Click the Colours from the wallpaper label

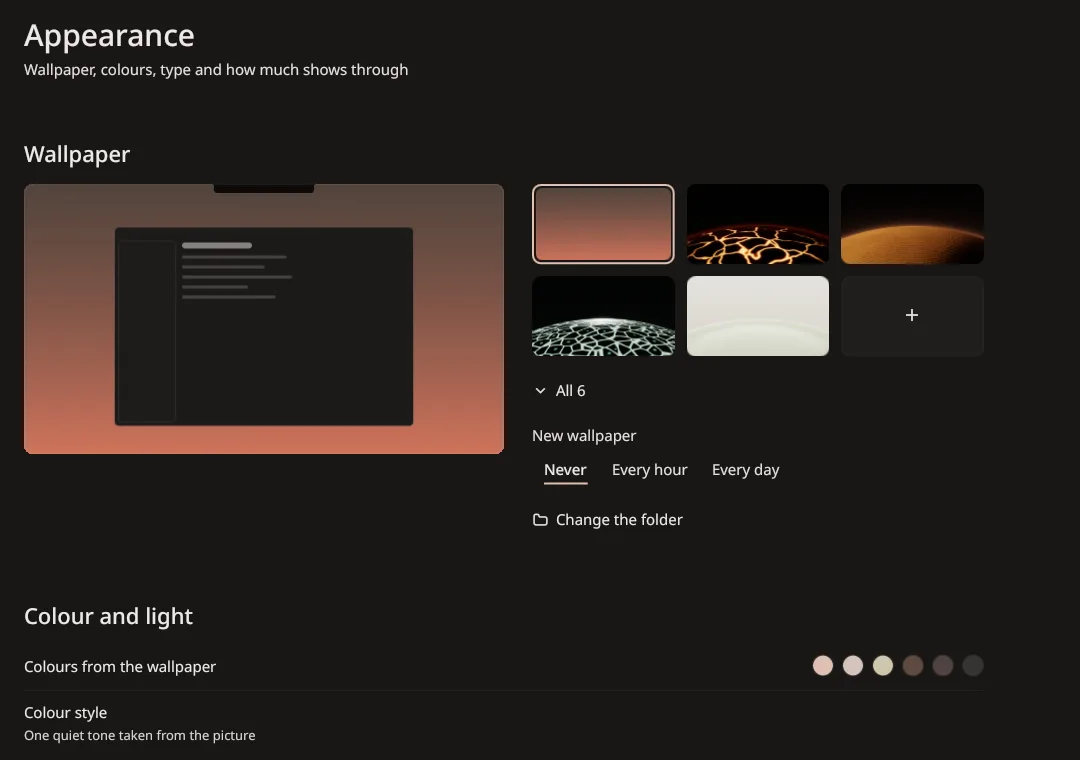click(120, 666)
